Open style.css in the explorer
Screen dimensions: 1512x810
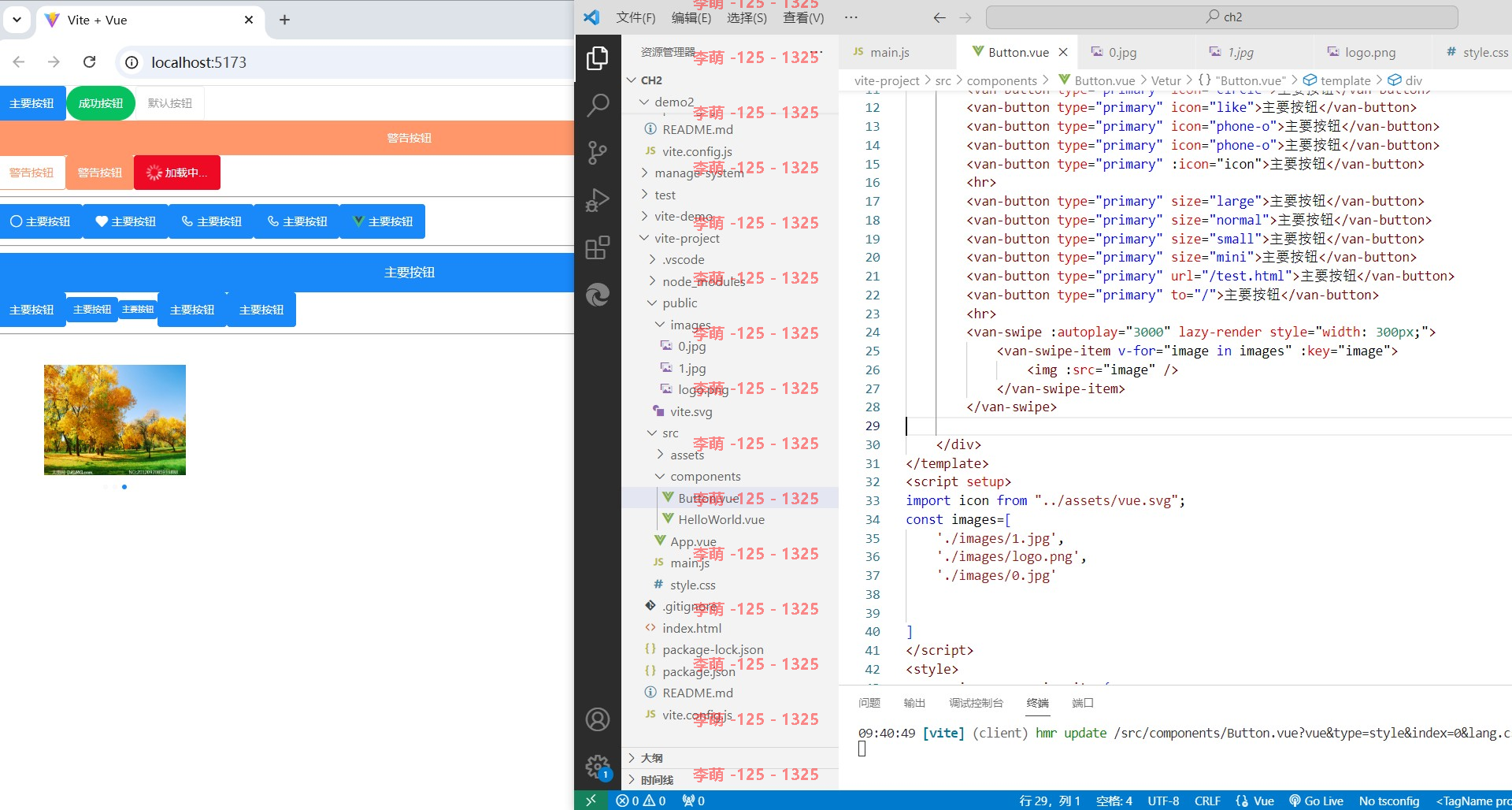(x=693, y=585)
